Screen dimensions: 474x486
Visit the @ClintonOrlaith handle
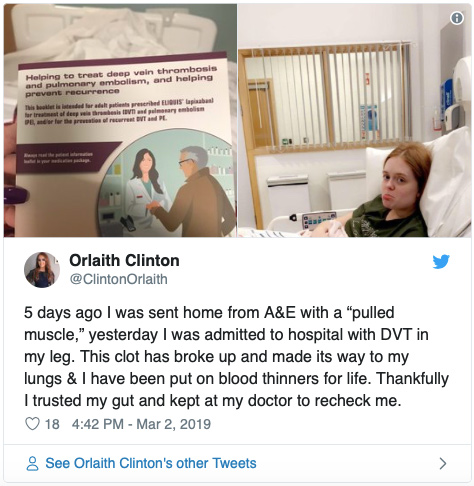point(118,279)
